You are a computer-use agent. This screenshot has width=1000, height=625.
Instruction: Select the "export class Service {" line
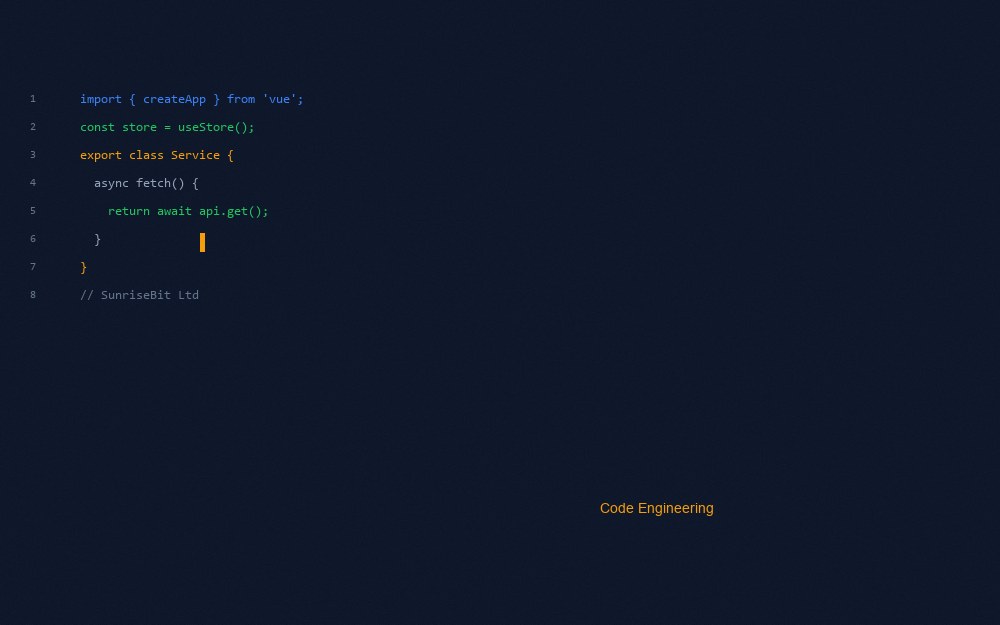(x=157, y=156)
